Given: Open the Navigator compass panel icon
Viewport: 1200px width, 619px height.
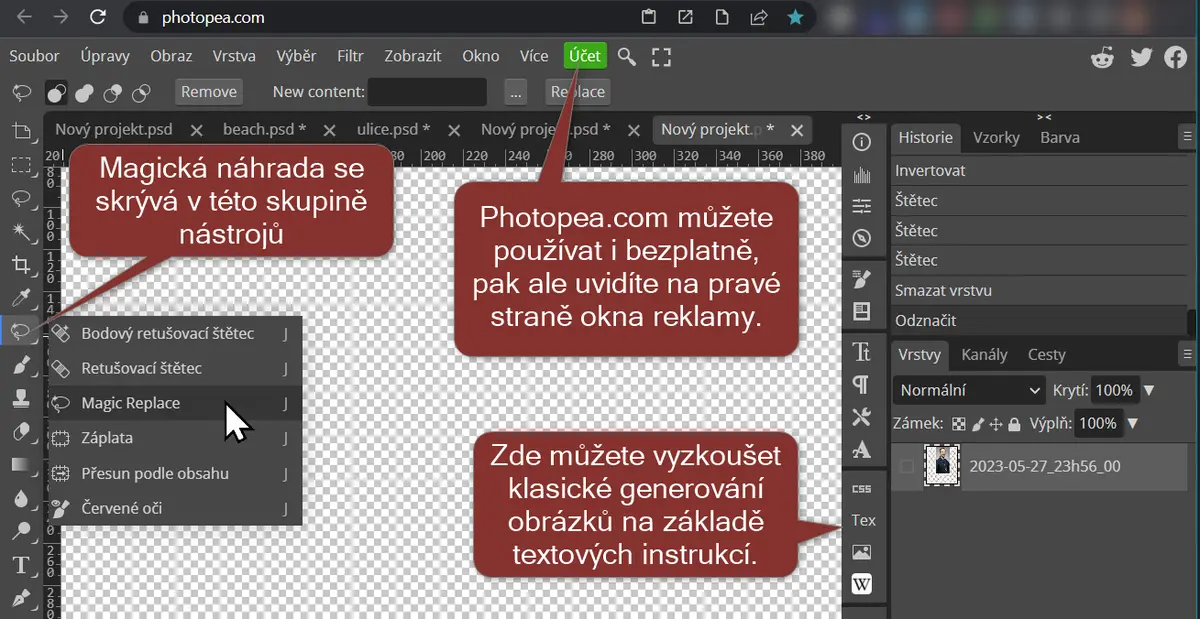Looking at the screenshot, I should (862, 239).
